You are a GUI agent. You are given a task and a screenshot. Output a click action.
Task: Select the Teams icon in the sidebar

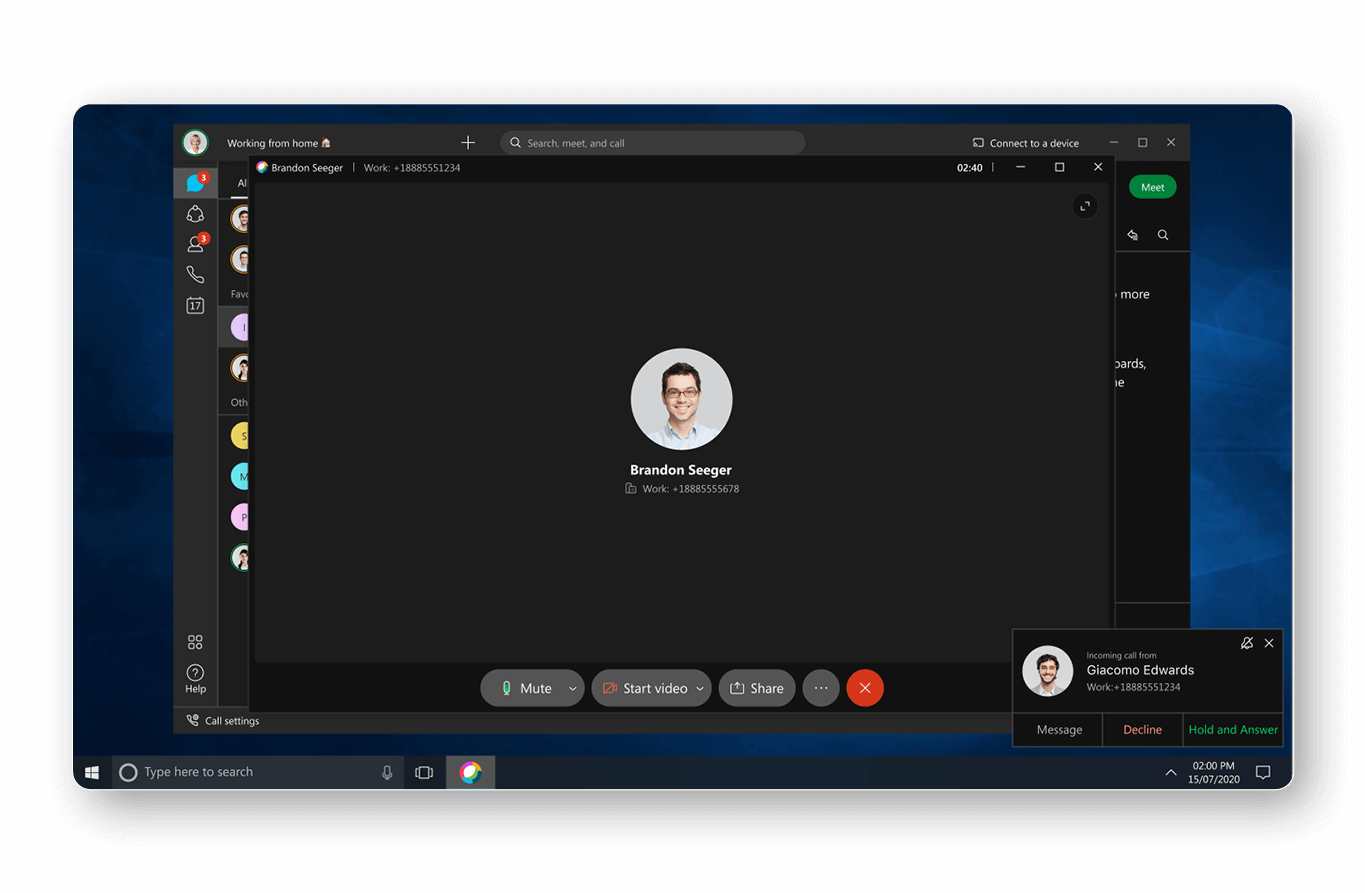tap(195, 214)
